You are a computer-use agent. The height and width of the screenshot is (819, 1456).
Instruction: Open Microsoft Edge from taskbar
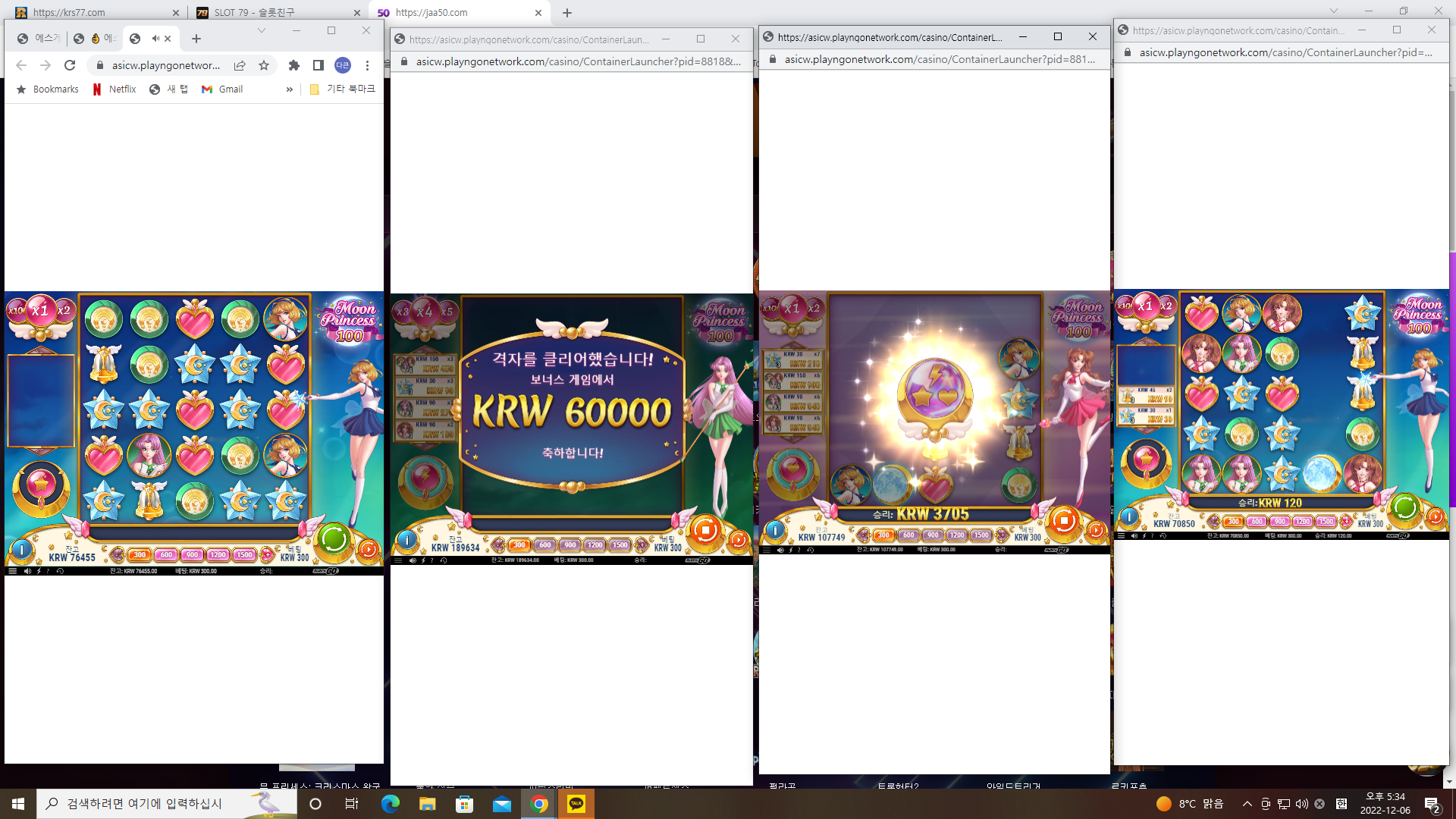[390, 804]
